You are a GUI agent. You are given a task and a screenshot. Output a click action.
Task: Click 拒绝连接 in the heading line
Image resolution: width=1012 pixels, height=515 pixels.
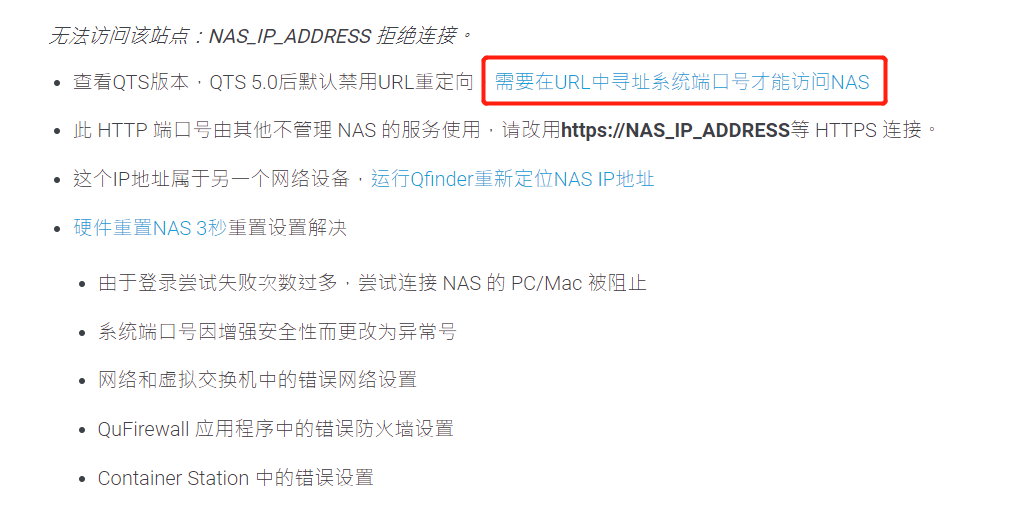pos(417,35)
